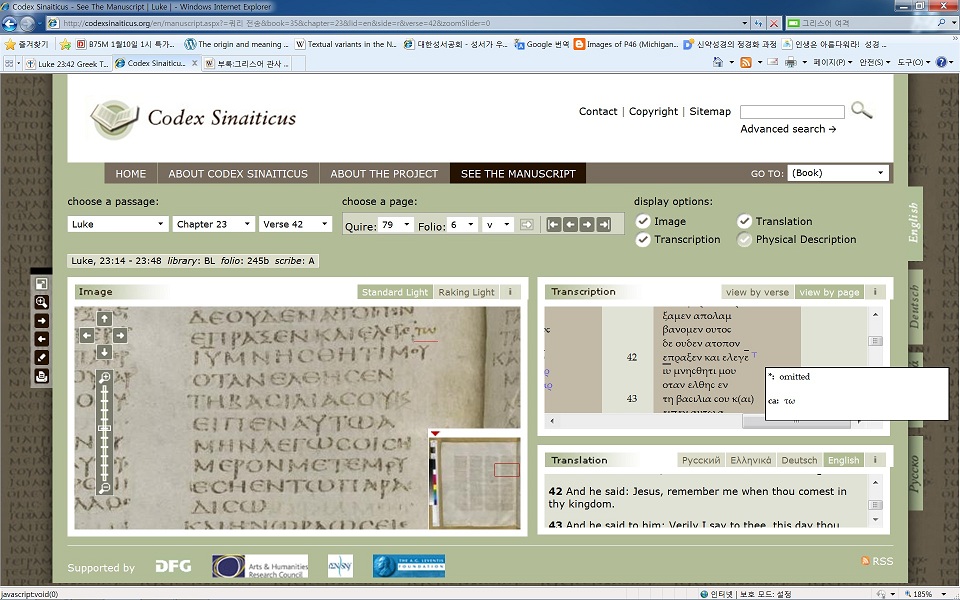Image resolution: width=960 pixels, height=600 pixels.
Task: Open the browser Safety (안전) menu
Action: pyautogui.click(x=874, y=62)
